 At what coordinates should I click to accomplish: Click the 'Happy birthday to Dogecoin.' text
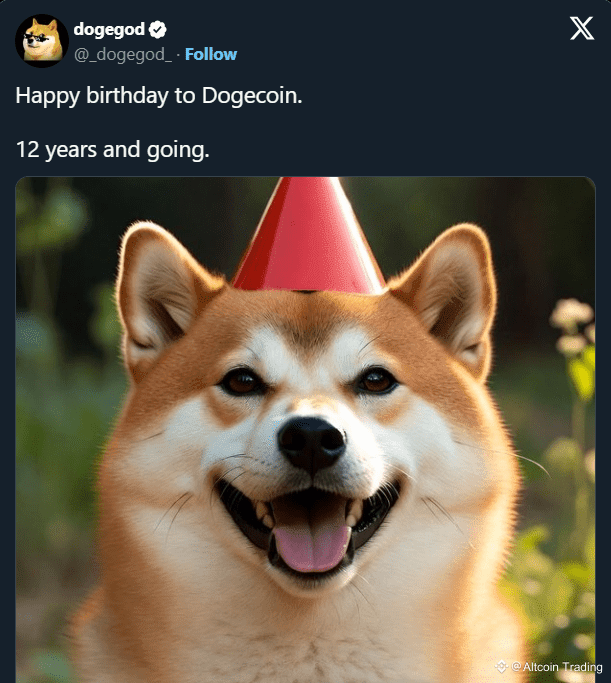[159, 96]
